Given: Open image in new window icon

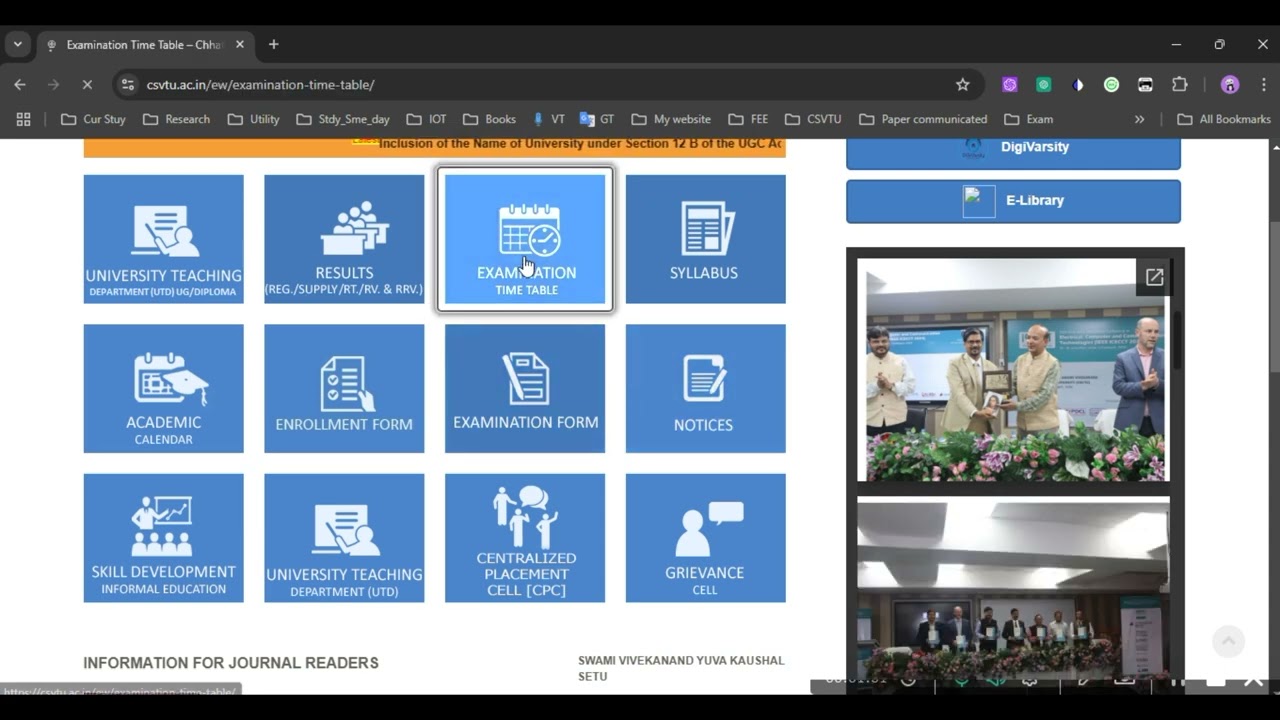Looking at the screenshot, I should click(1154, 277).
